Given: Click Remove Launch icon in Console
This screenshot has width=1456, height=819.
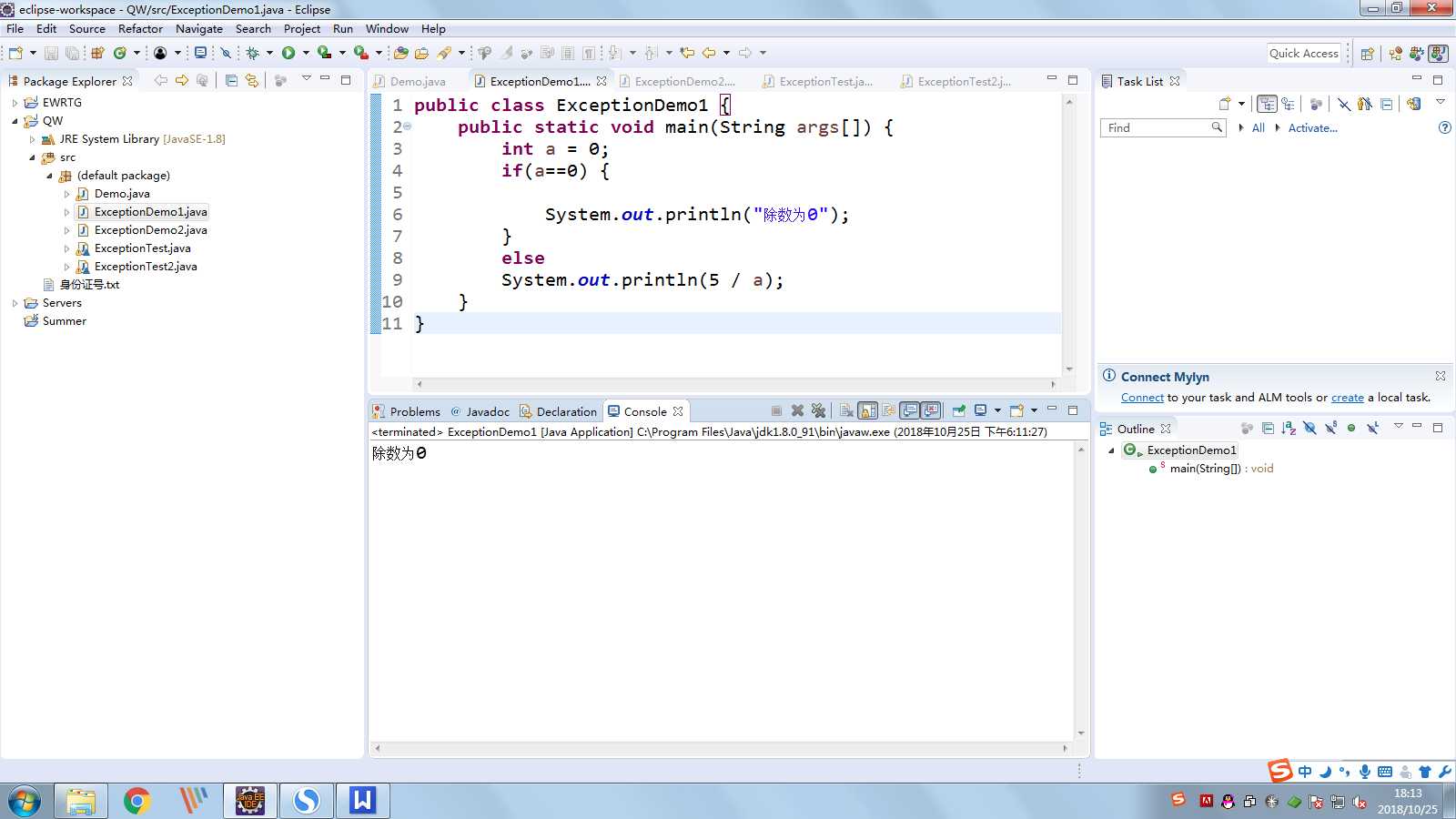Looking at the screenshot, I should tap(797, 410).
